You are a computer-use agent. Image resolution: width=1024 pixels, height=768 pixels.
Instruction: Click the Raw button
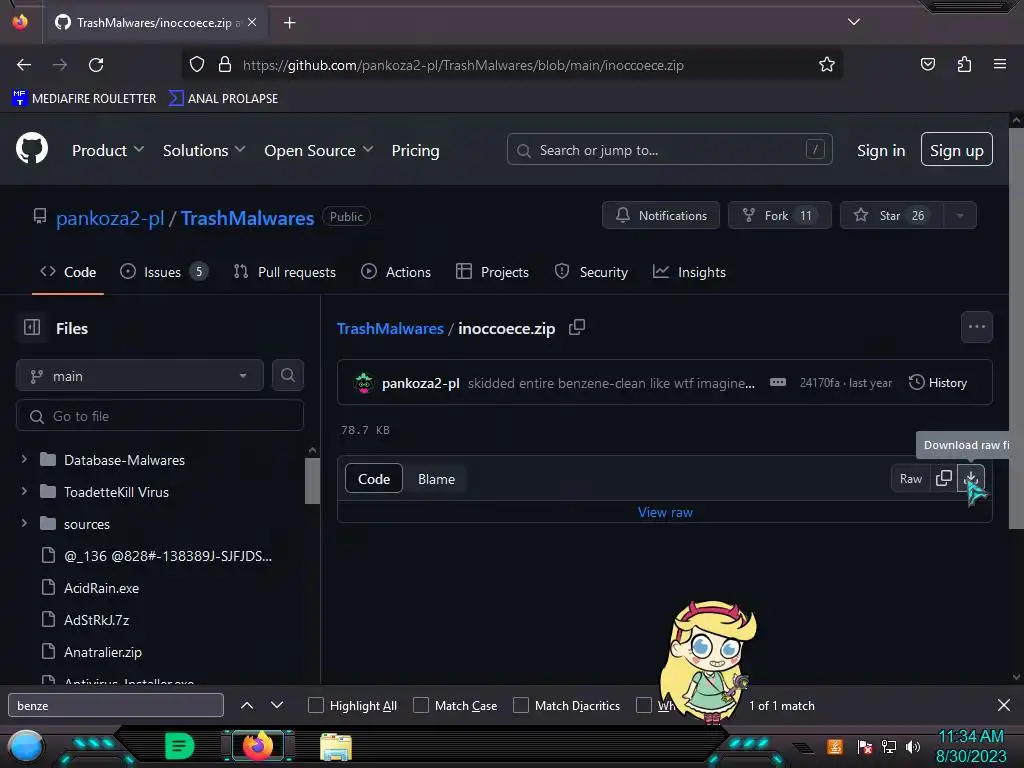pos(910,479)
